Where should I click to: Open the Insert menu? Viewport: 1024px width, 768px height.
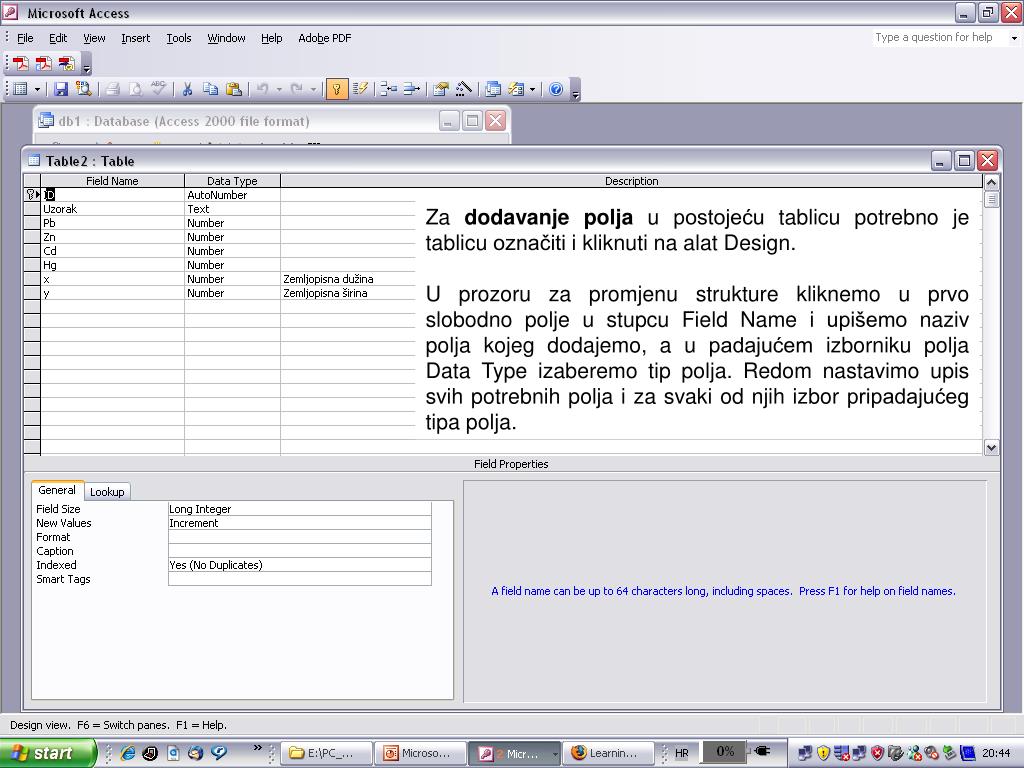pyautogui.click(x=135, y=38)
